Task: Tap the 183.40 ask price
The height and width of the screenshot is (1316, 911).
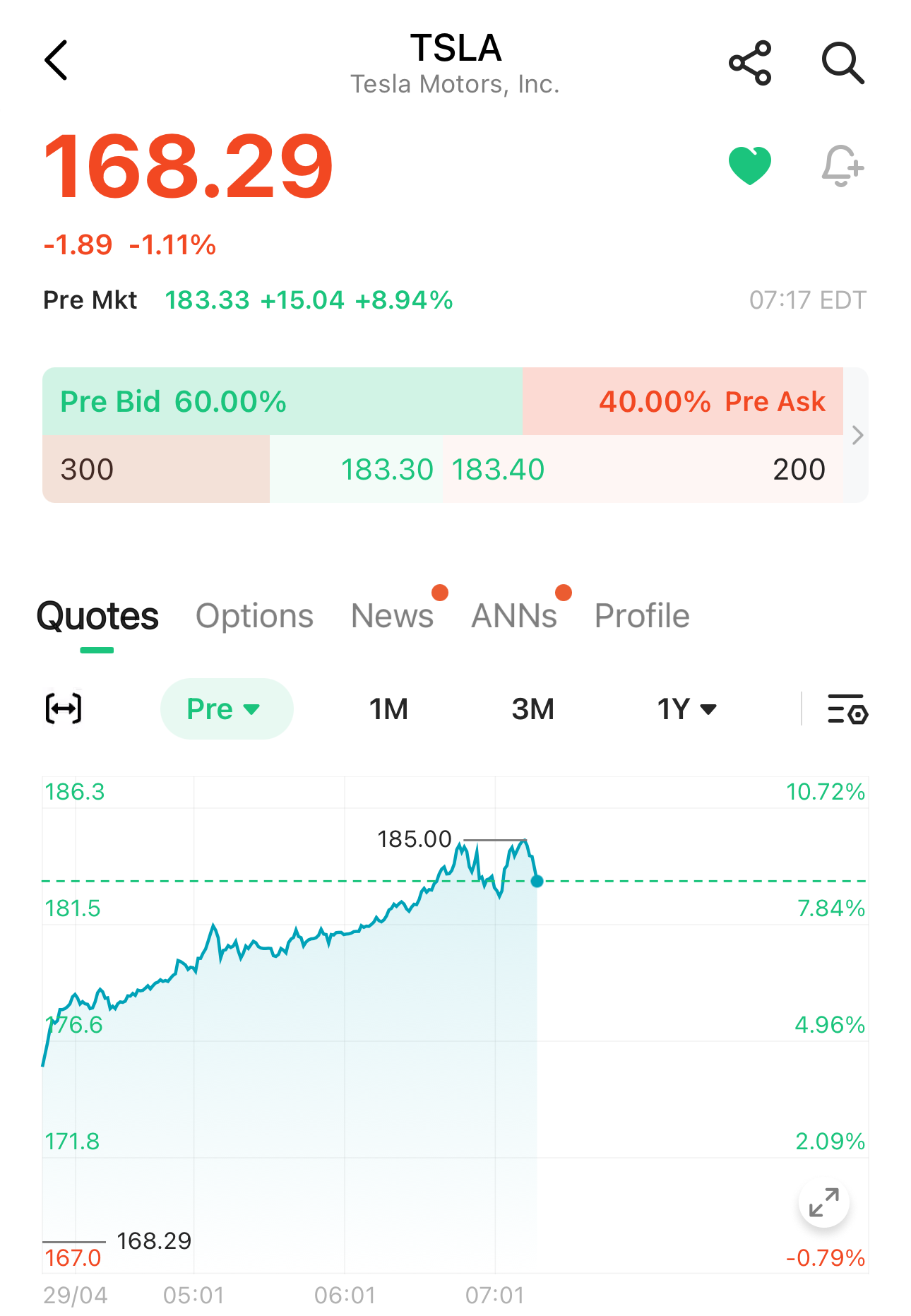Action: coord(498,470)
